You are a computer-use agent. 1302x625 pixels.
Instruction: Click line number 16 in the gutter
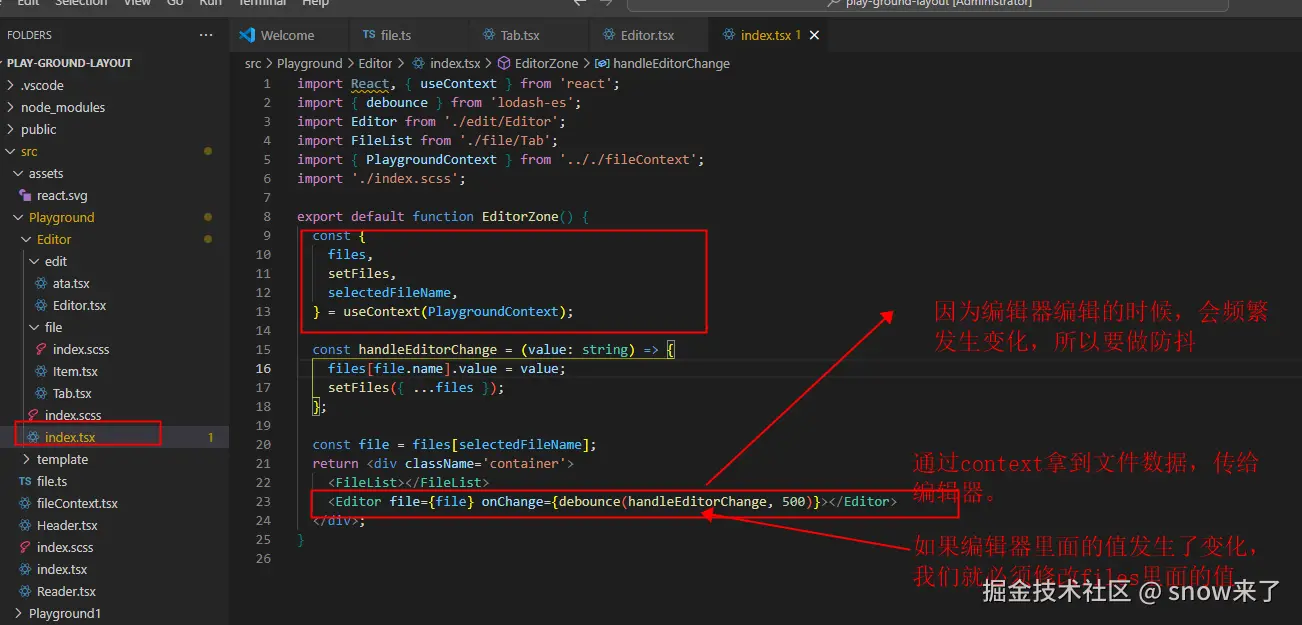[263, 368]
